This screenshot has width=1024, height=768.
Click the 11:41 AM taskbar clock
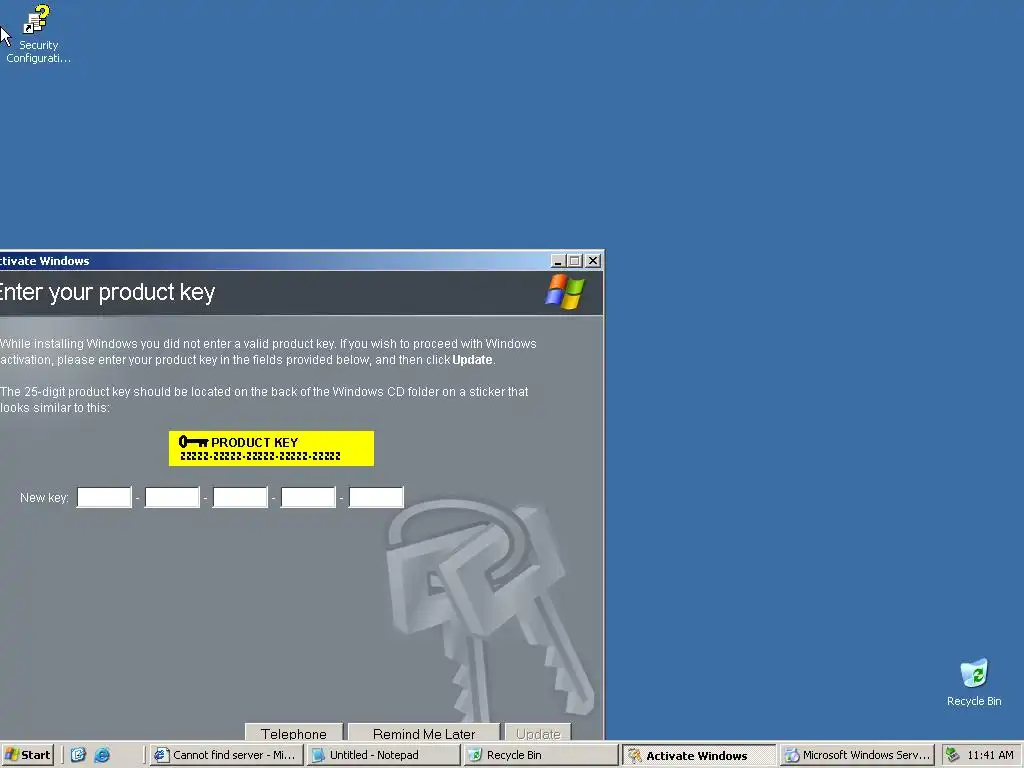(990, 755)
